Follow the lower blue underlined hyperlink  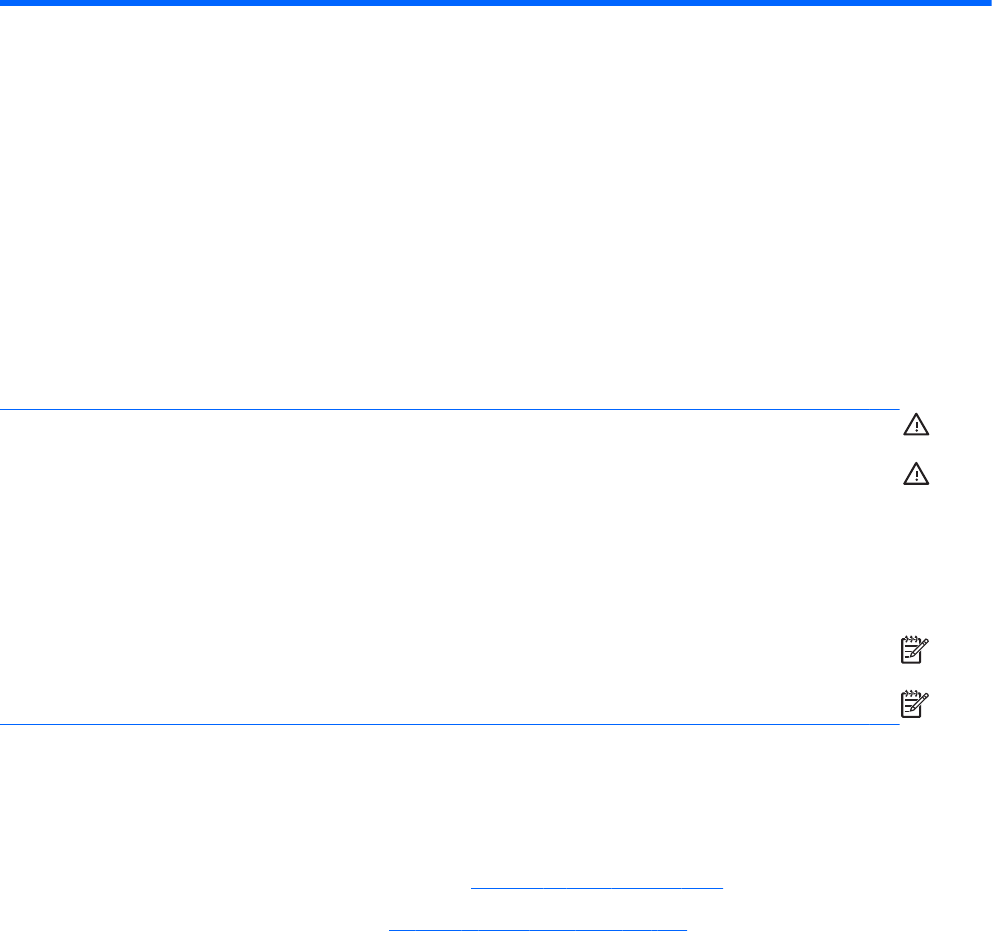(538, 929)
